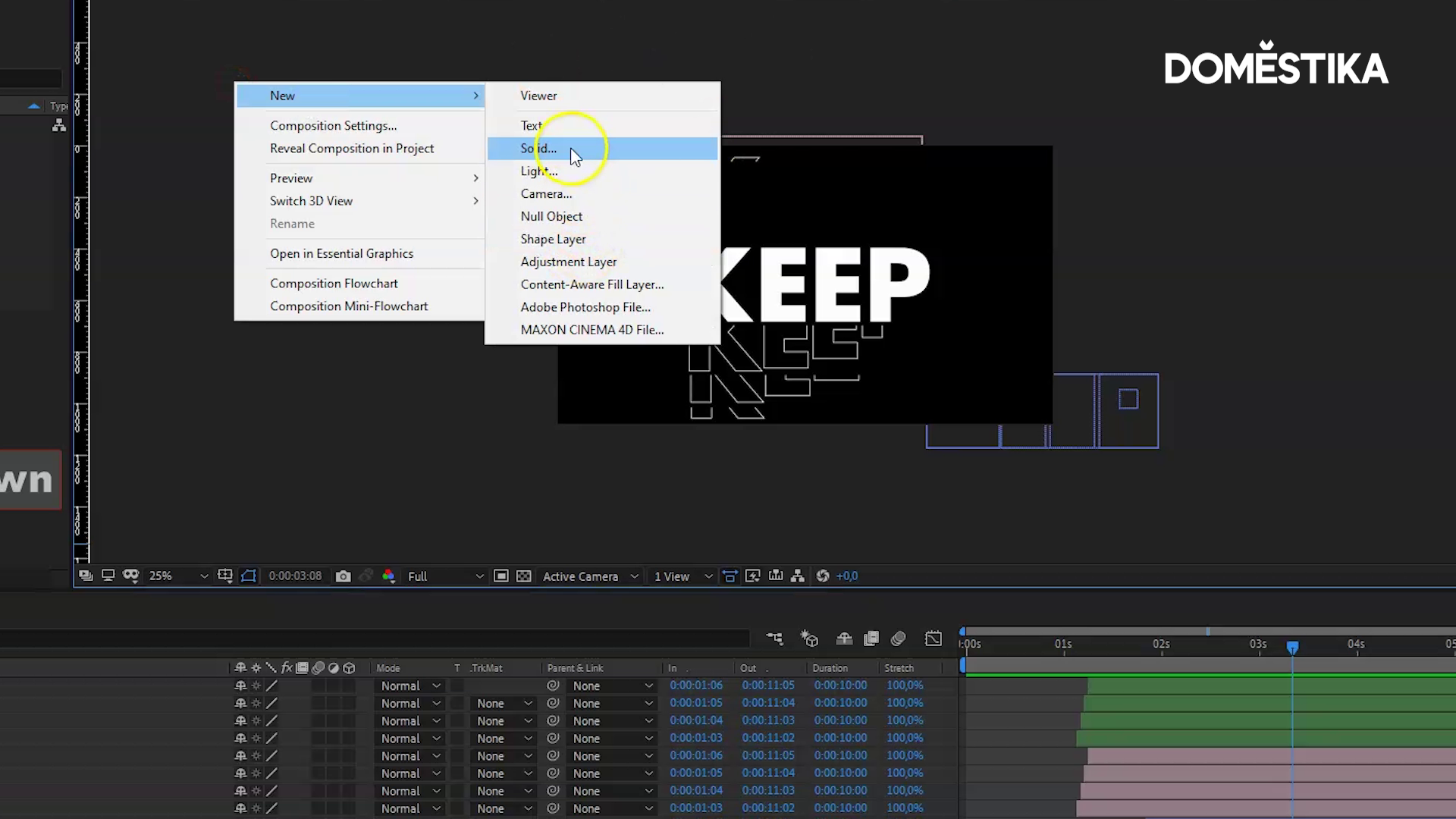
Task: Toggle Hide Shy Layers in timeline panel
Action: tap(844, 639)
